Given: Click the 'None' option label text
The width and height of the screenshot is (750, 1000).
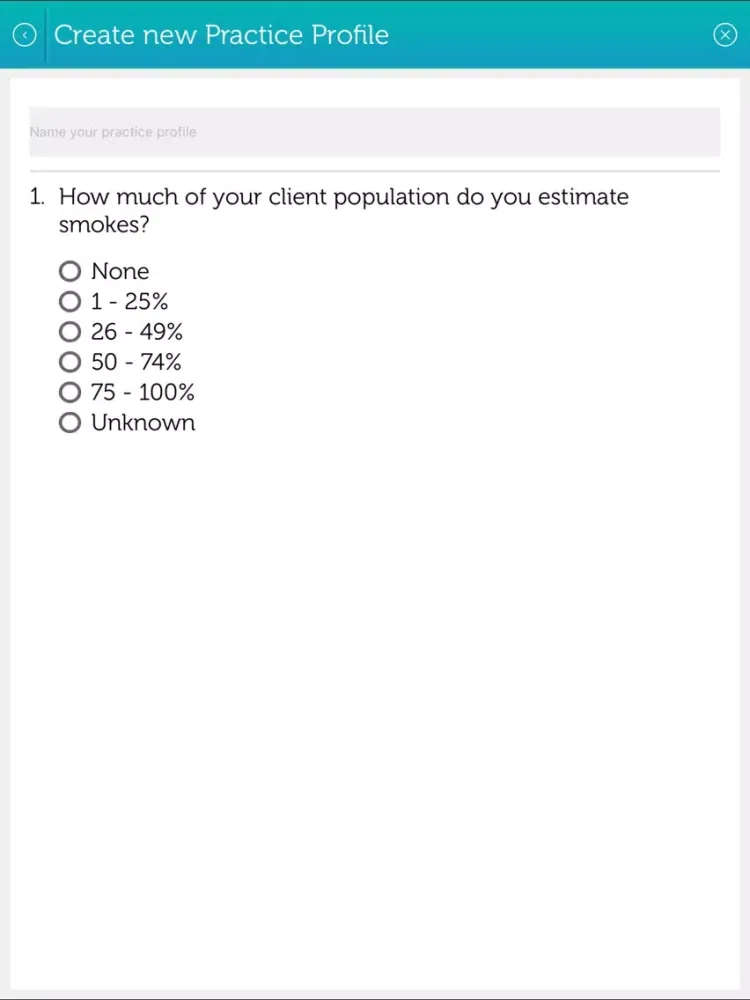Looking at the screenshot, I should click(120, 271).
